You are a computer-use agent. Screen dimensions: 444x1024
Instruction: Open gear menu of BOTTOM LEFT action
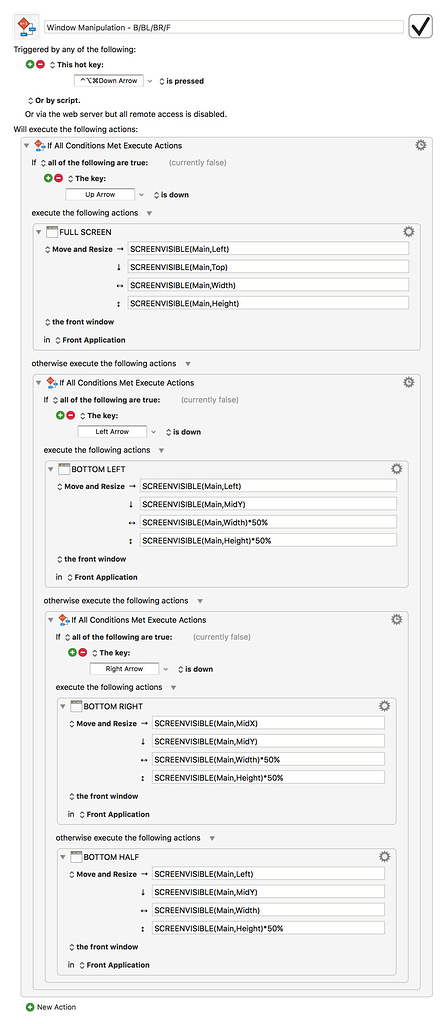(x=396, y=468)
